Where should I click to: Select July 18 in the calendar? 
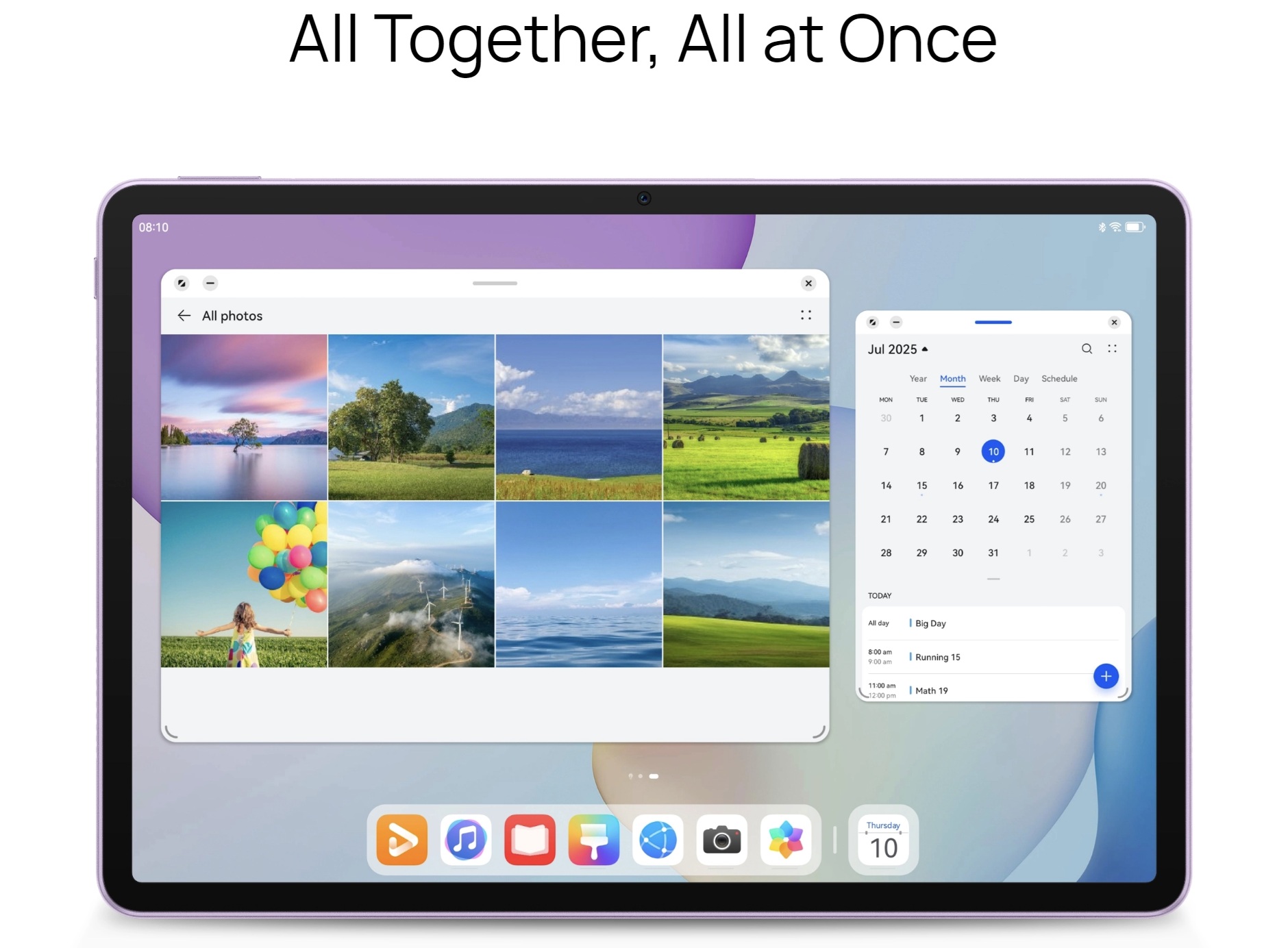[1029, 486]
